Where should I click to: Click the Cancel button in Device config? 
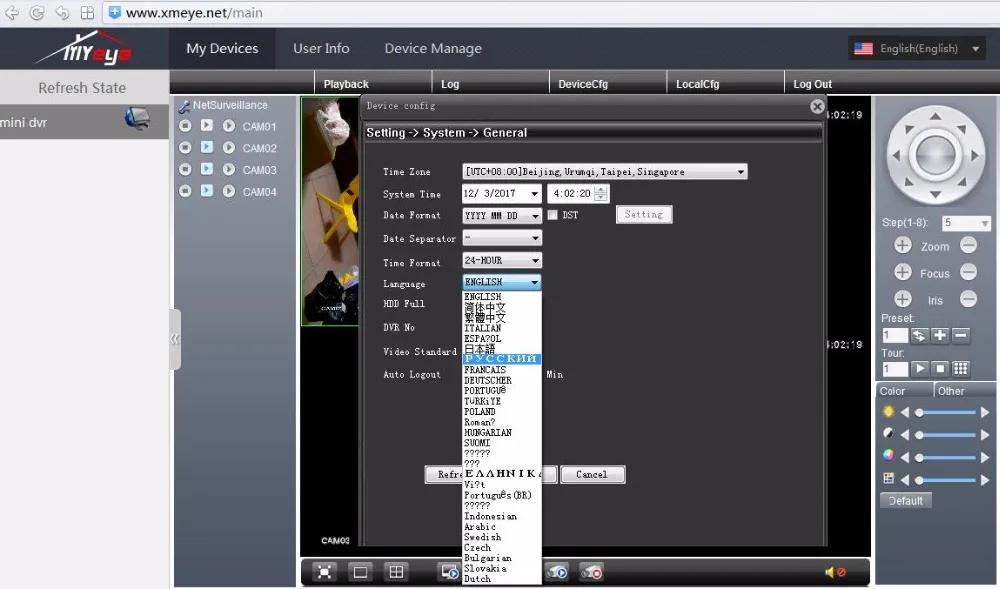[592, 474]
